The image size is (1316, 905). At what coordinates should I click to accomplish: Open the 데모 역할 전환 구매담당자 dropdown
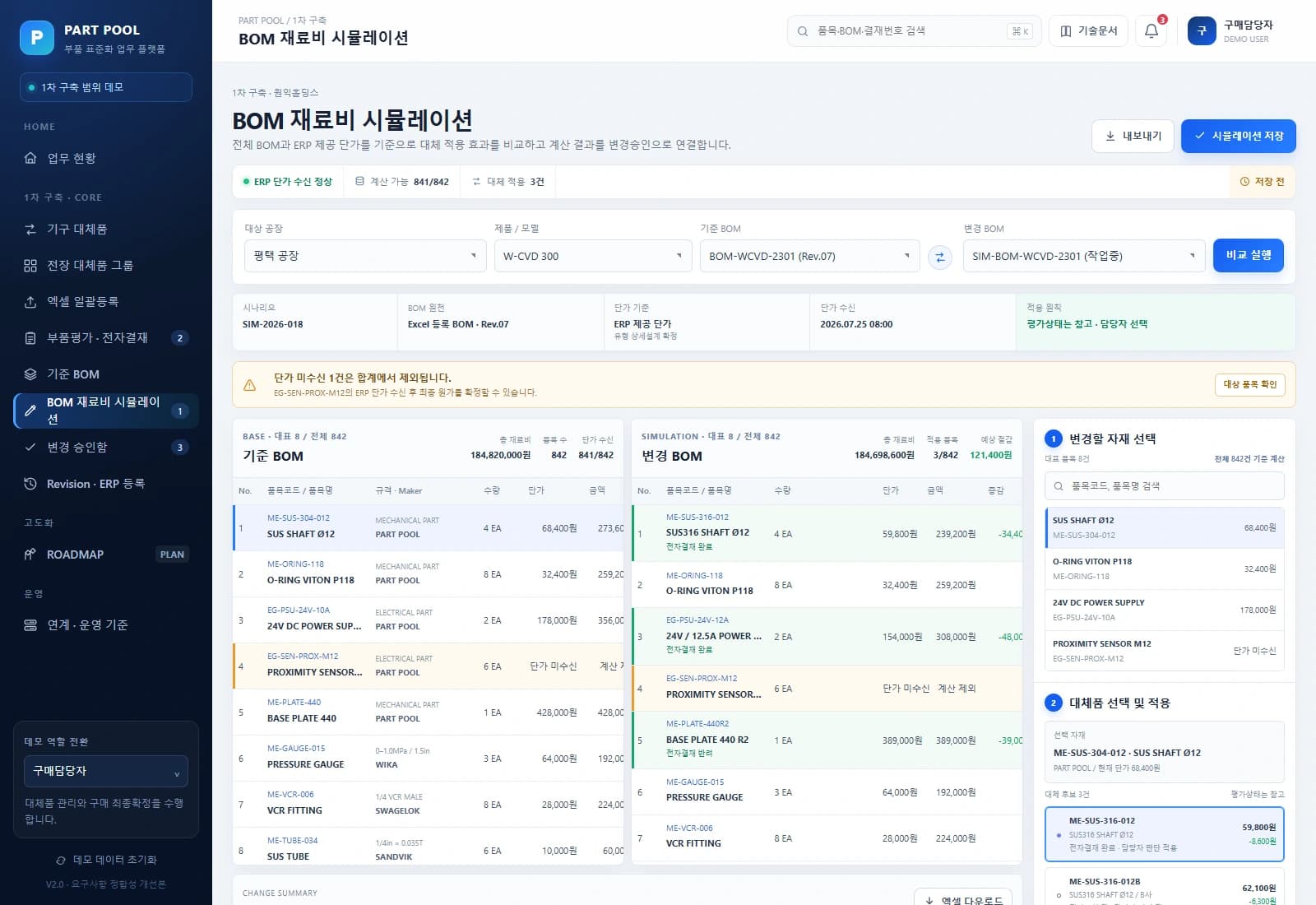tap(106, 771)
